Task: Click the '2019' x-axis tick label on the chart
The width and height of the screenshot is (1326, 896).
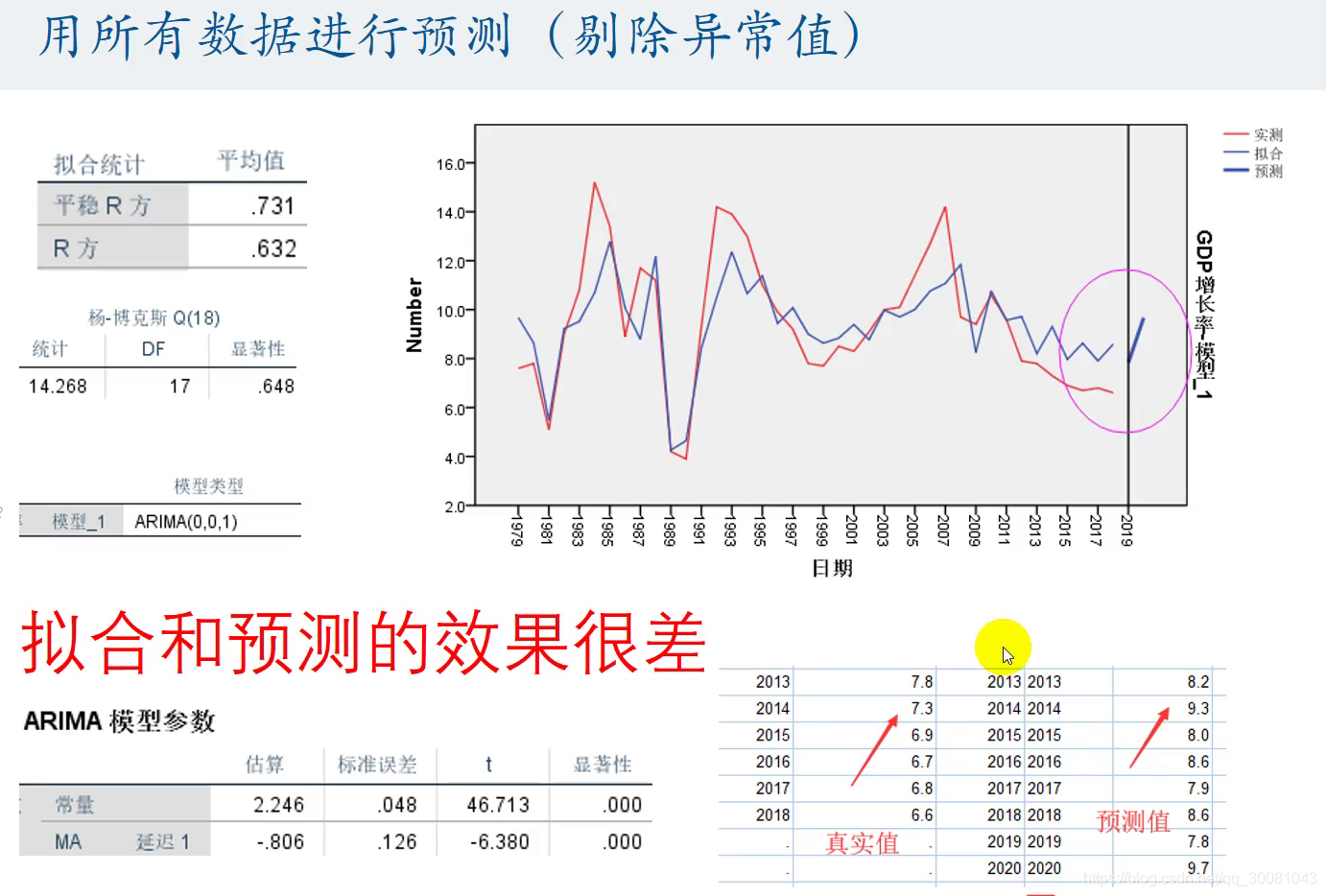Action: click(x=1127, y=531)
